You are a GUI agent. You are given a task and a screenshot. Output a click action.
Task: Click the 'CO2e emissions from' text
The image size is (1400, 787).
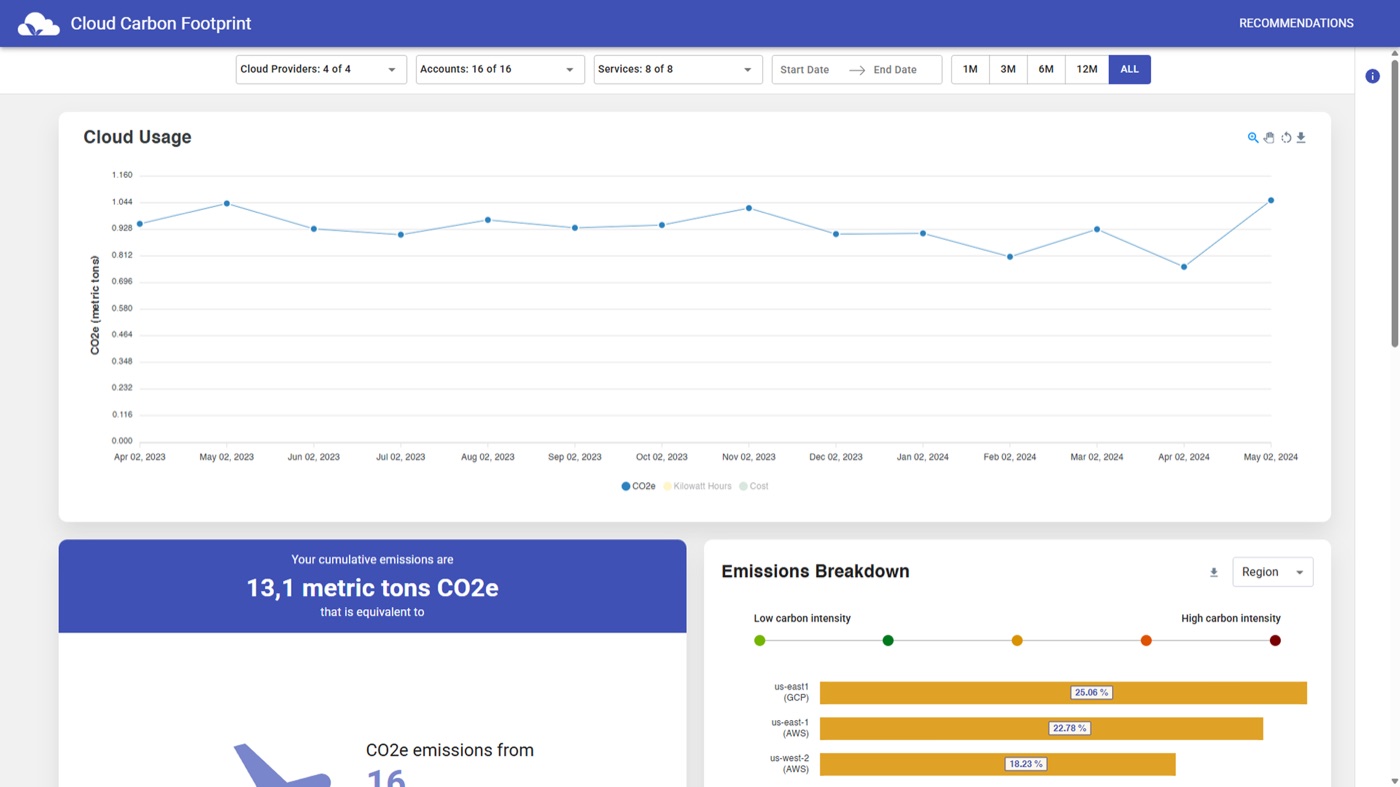coord(450,750)
